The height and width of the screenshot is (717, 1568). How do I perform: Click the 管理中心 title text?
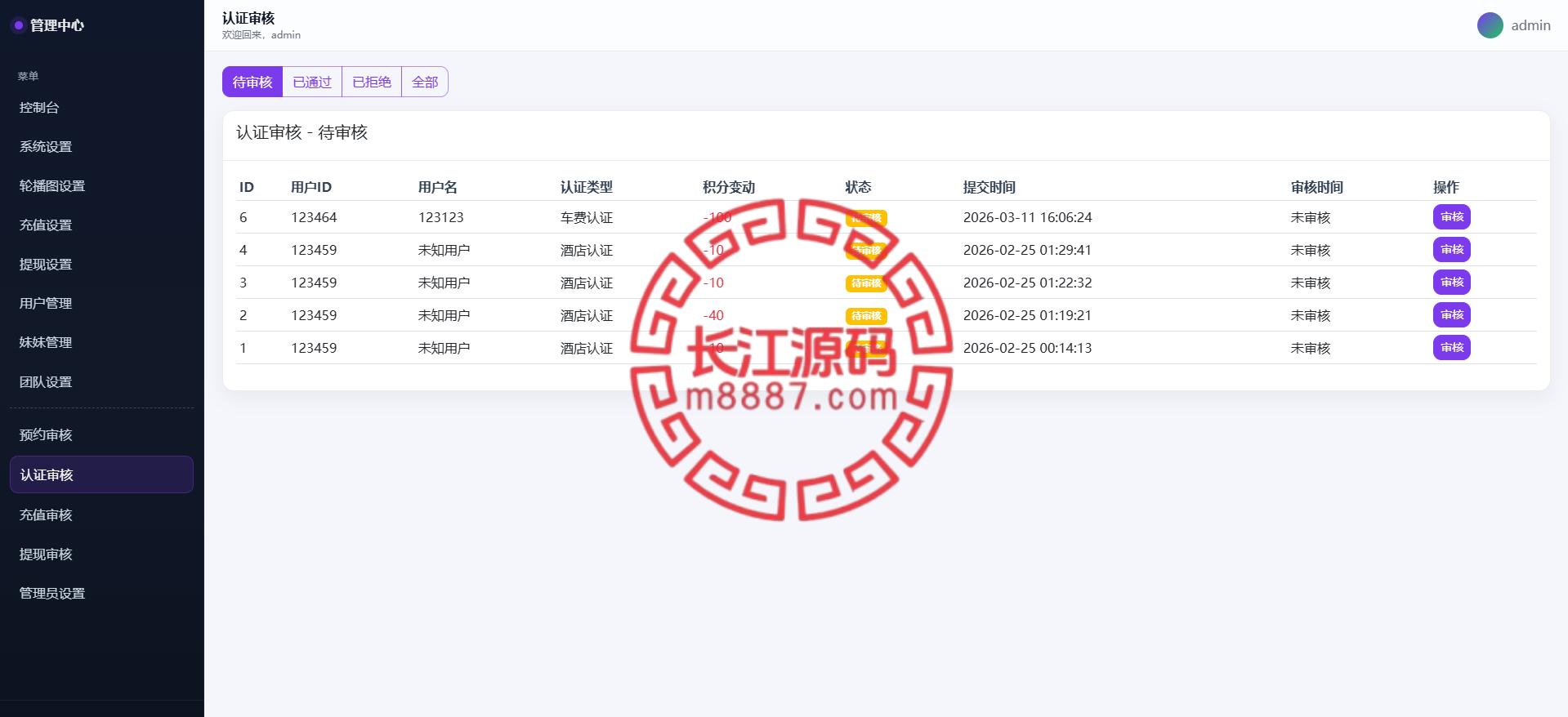pos(57,25)
